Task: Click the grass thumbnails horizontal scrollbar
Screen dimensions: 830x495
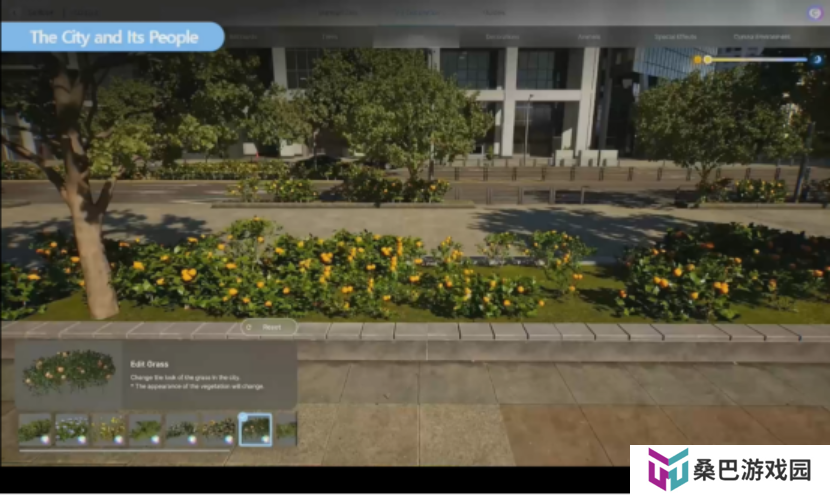Action: click(x=124, y=451)
